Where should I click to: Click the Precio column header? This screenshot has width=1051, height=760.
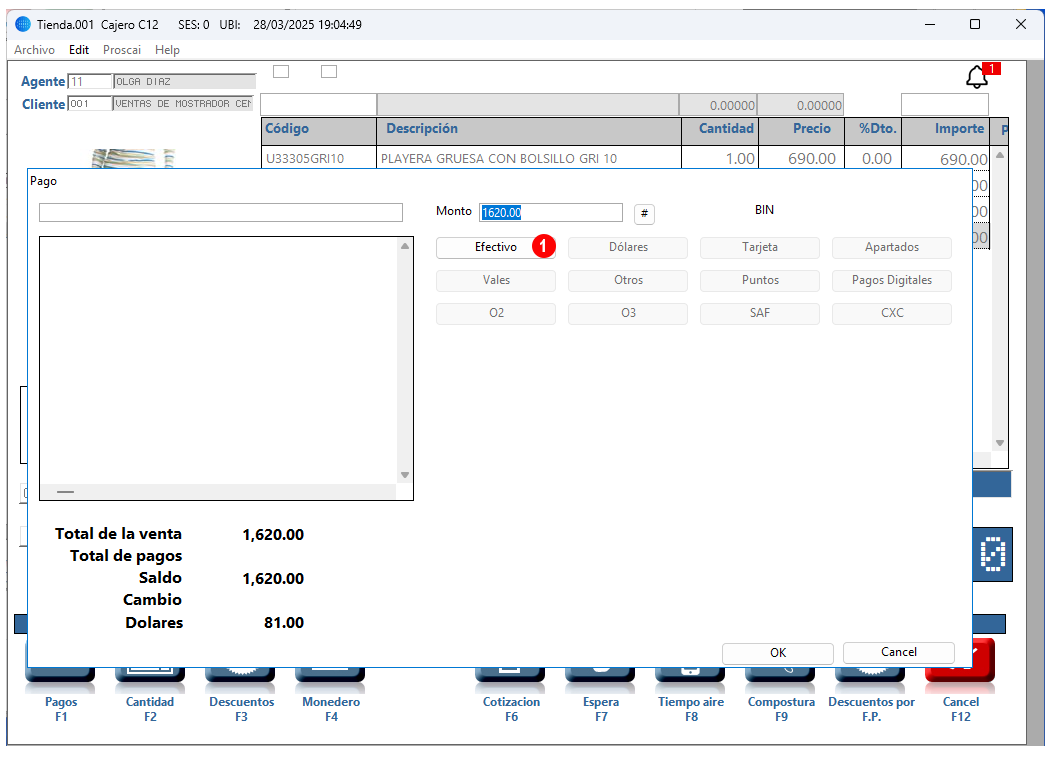801,131
